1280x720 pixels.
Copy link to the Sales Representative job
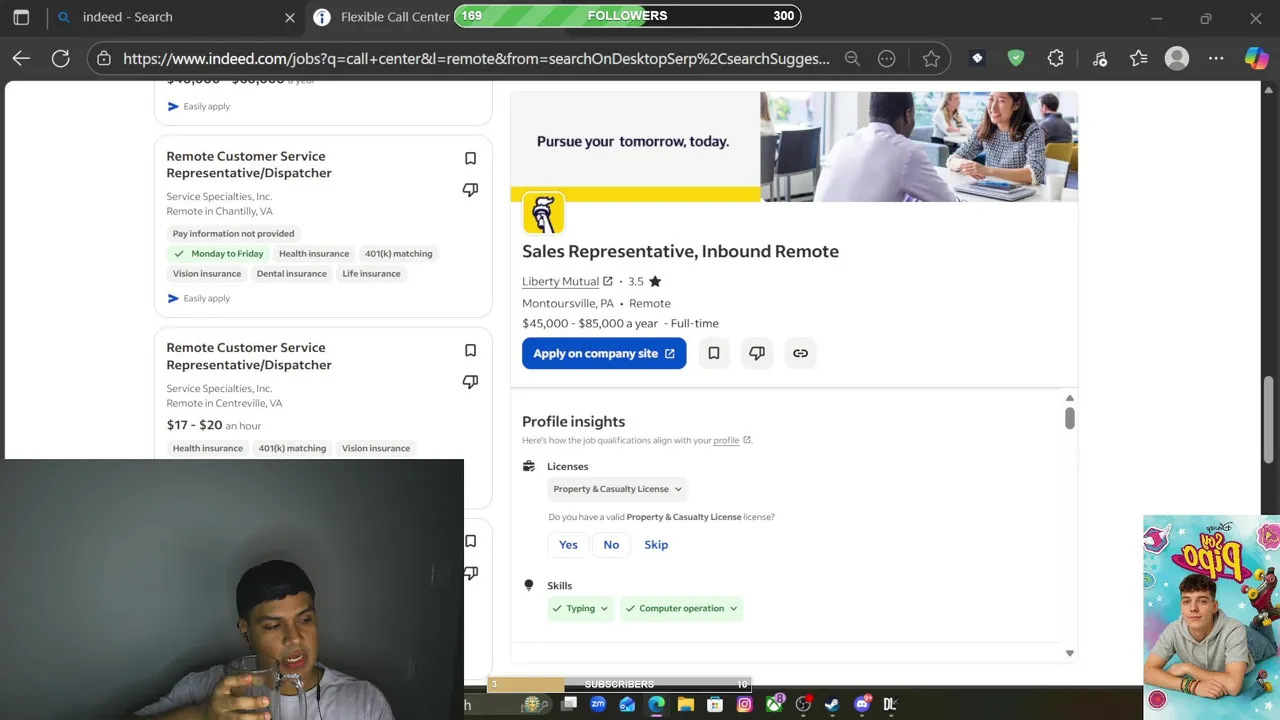click(x=800, y=353)
